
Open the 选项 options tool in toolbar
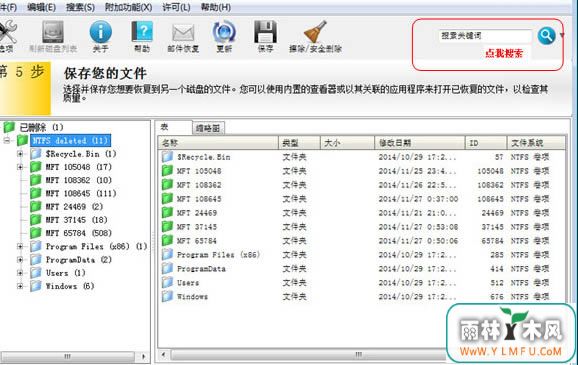pos(7,36)
